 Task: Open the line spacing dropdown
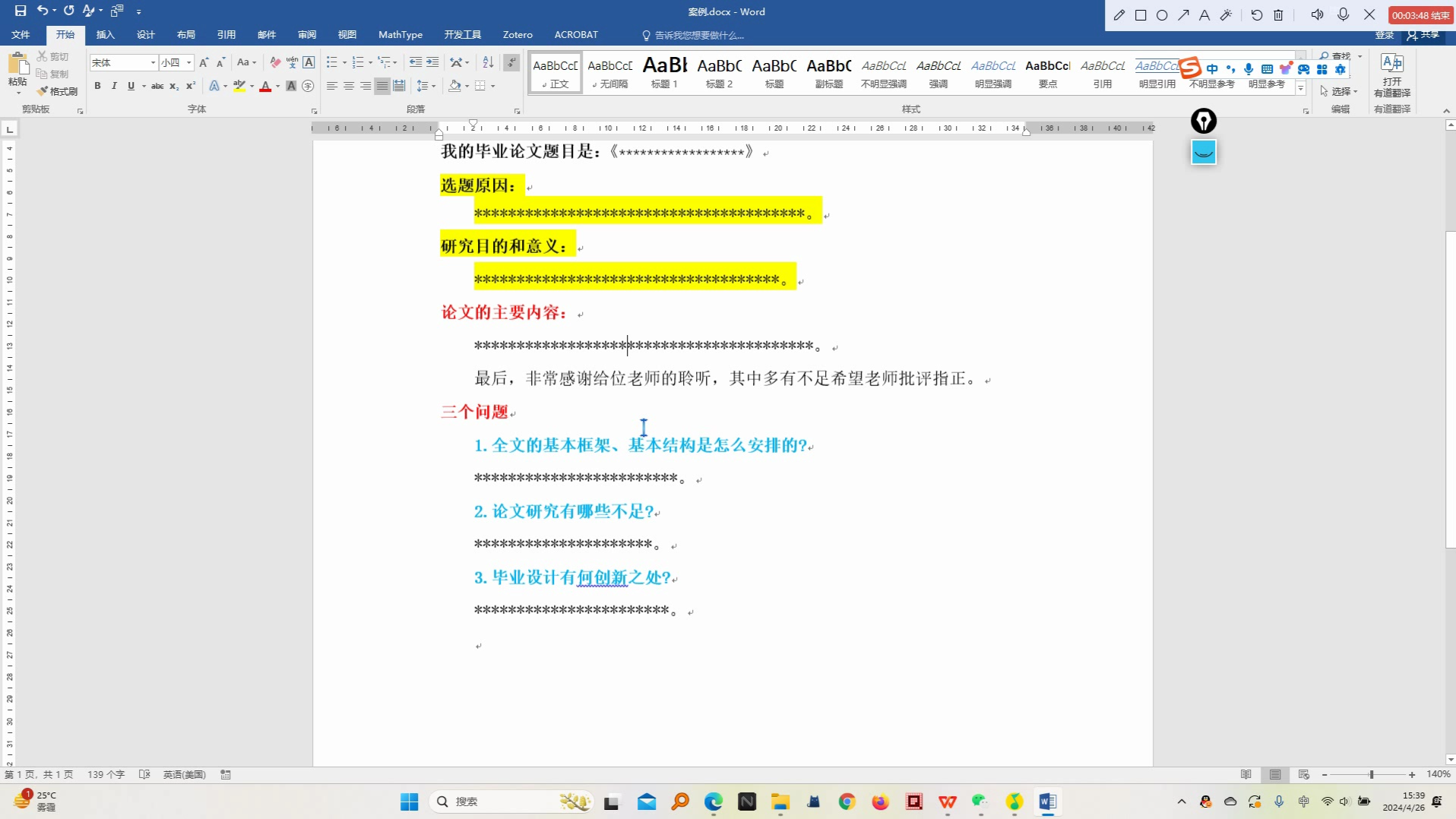(x=426, y=86)
